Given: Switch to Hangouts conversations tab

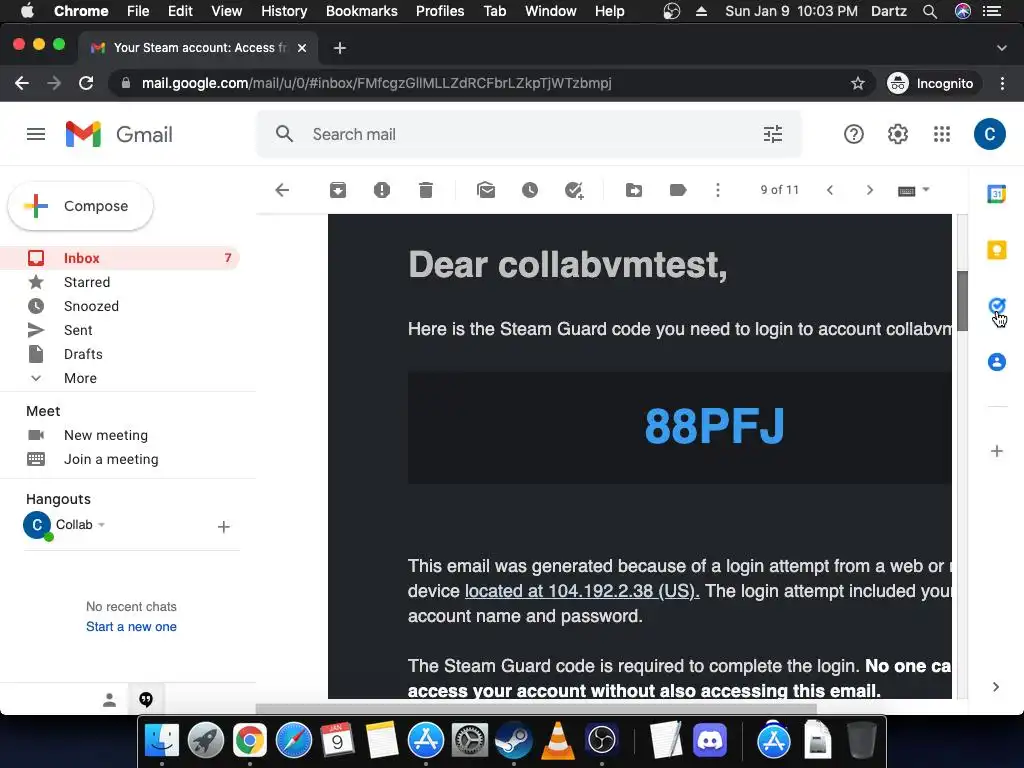Looking at the screenshot, I should click(146, 699).
